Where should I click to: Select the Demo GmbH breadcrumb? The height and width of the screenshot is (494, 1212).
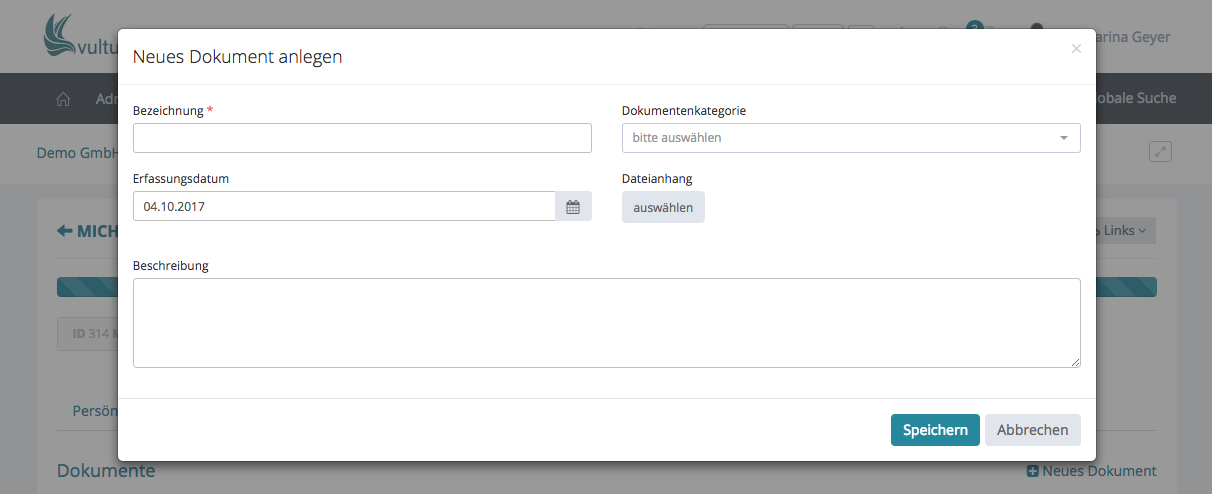click(x=77, y=153)
